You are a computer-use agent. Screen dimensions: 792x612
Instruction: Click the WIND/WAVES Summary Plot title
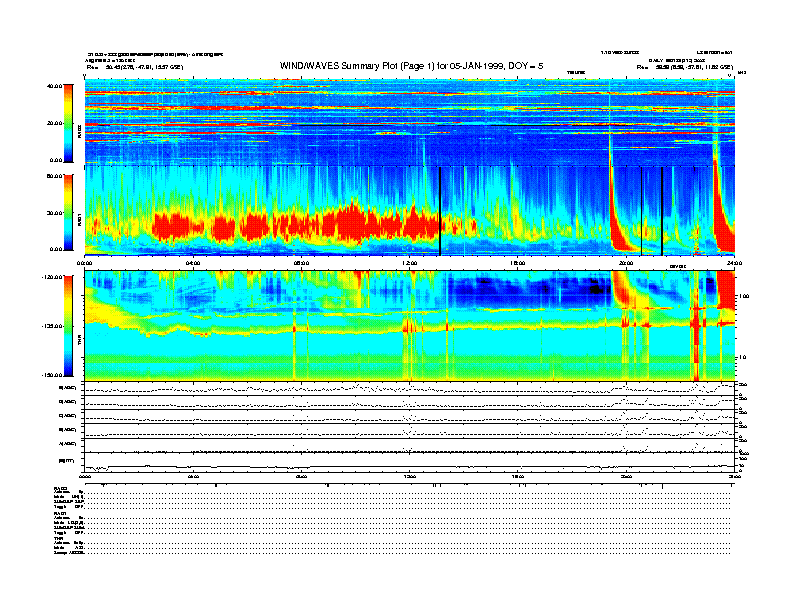tap(411, 66)
